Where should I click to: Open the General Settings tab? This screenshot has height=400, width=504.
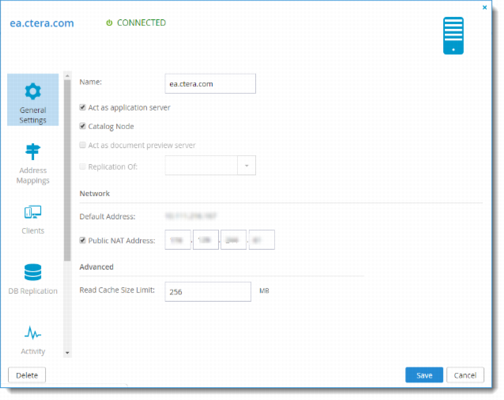[x=33, y=100]
